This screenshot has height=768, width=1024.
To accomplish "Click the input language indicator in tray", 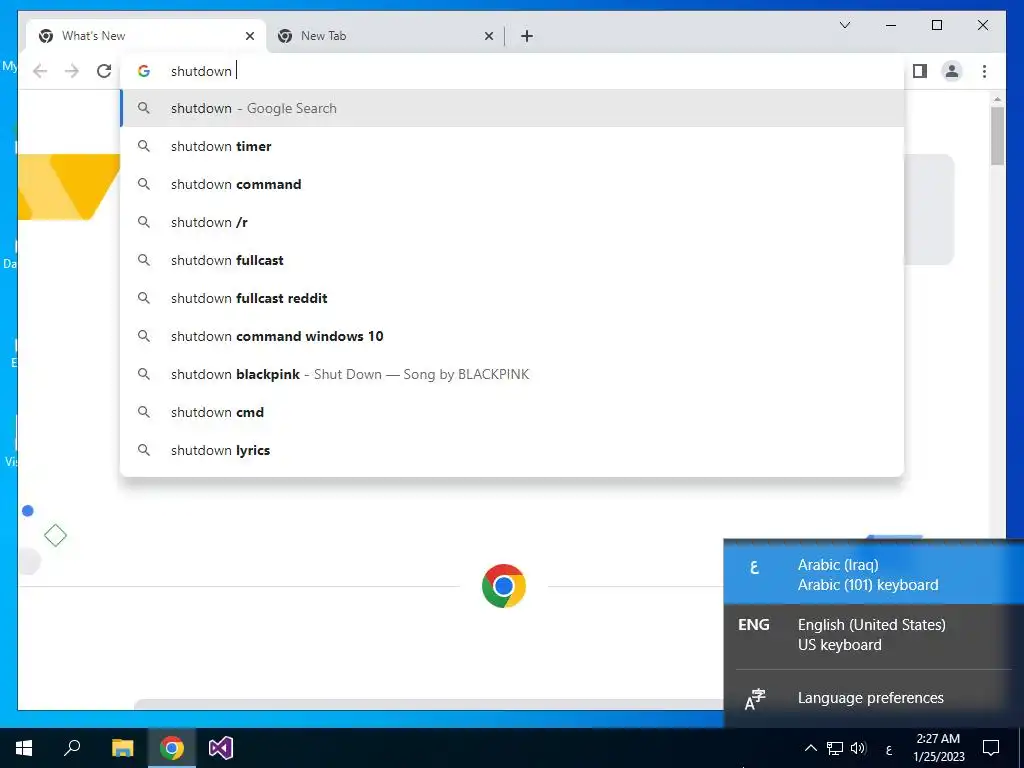I will [x=889, y=750].
